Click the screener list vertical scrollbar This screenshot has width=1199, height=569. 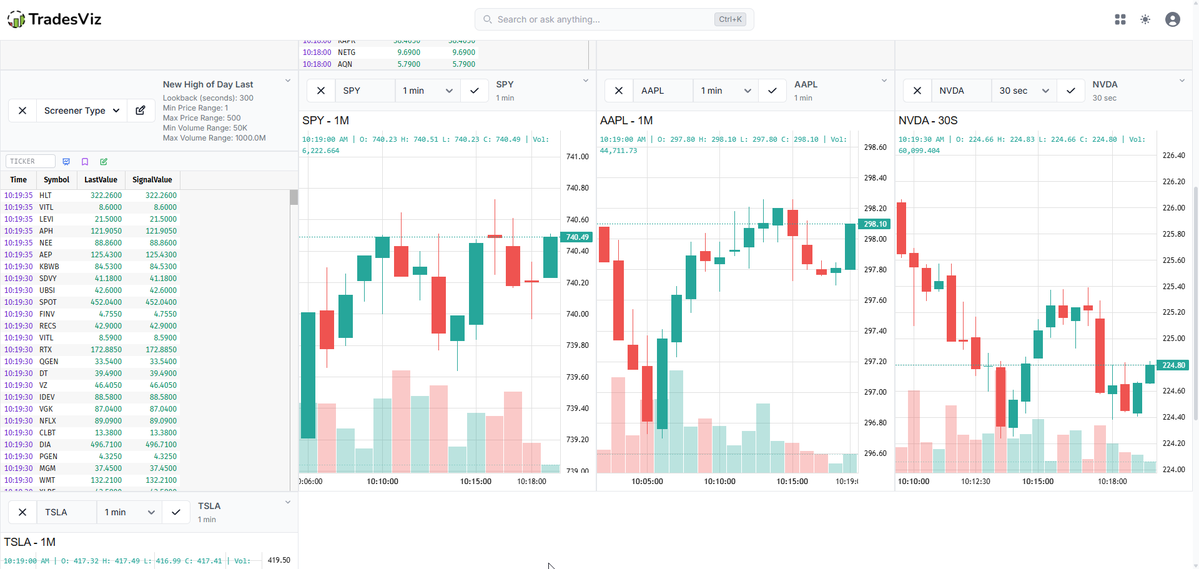tap(294, 197)
